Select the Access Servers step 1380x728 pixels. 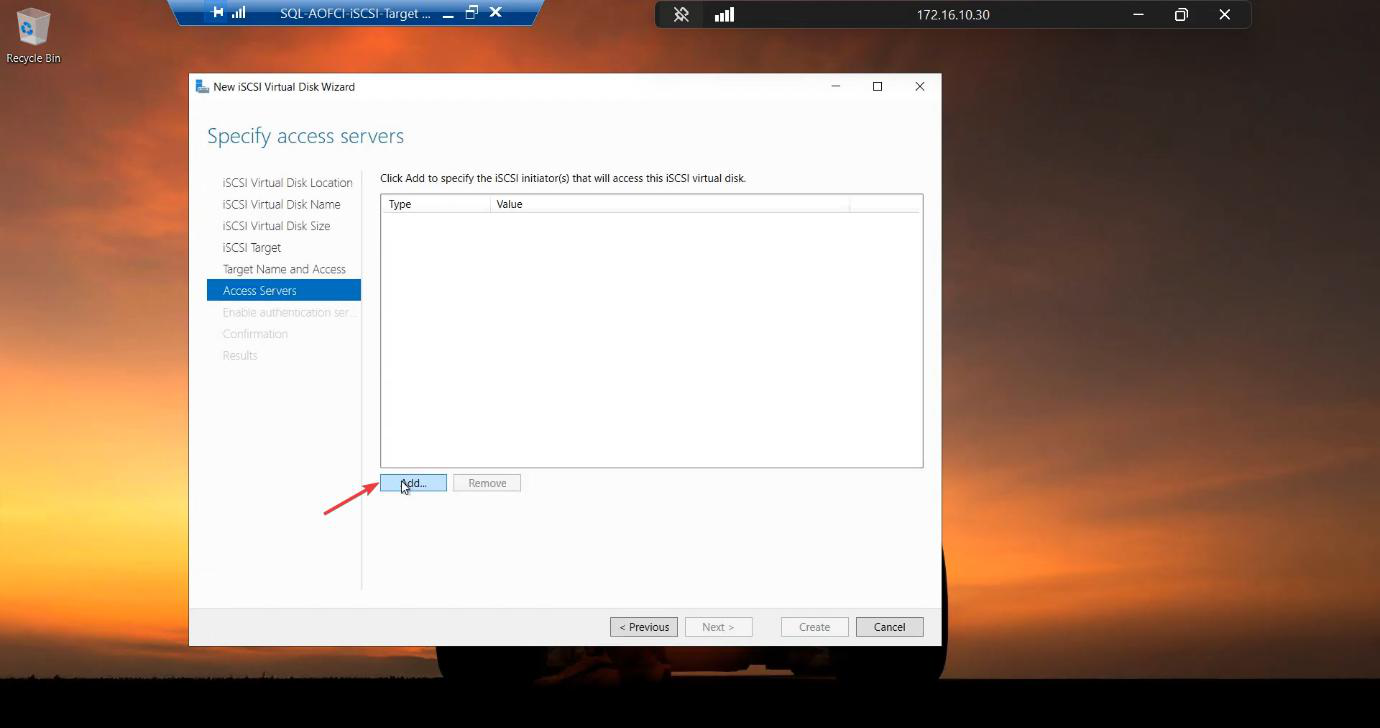[284, 291]
